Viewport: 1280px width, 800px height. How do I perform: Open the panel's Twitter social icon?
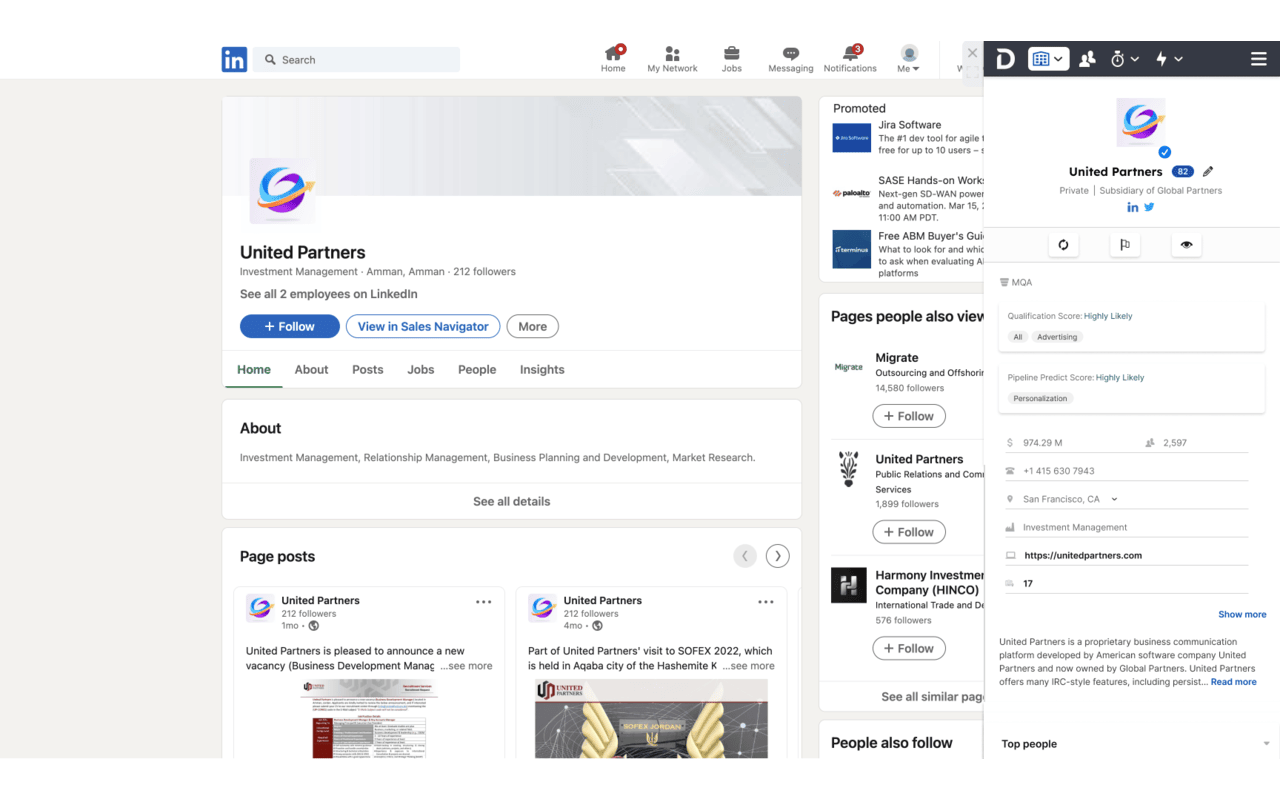pyautogui.click(x=1149, y=207)
